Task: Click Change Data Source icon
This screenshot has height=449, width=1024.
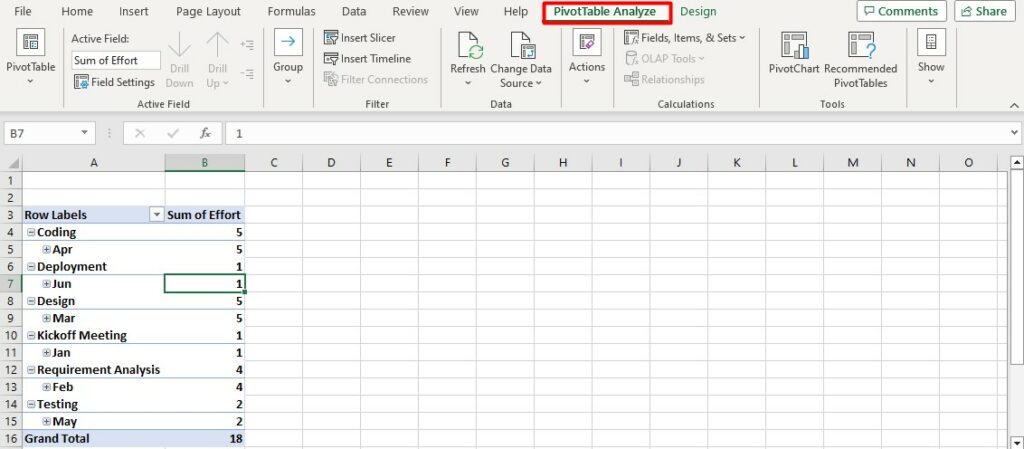Action: pyautogui.click(x=521, y=44)
